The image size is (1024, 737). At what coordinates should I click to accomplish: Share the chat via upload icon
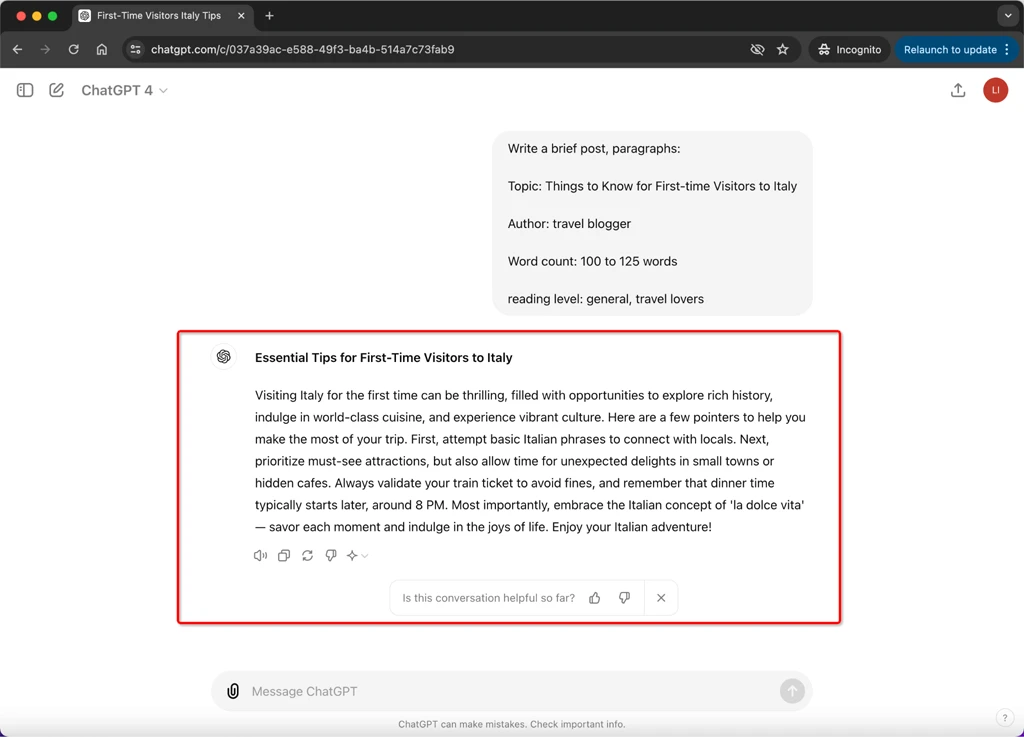coord(957,90)
